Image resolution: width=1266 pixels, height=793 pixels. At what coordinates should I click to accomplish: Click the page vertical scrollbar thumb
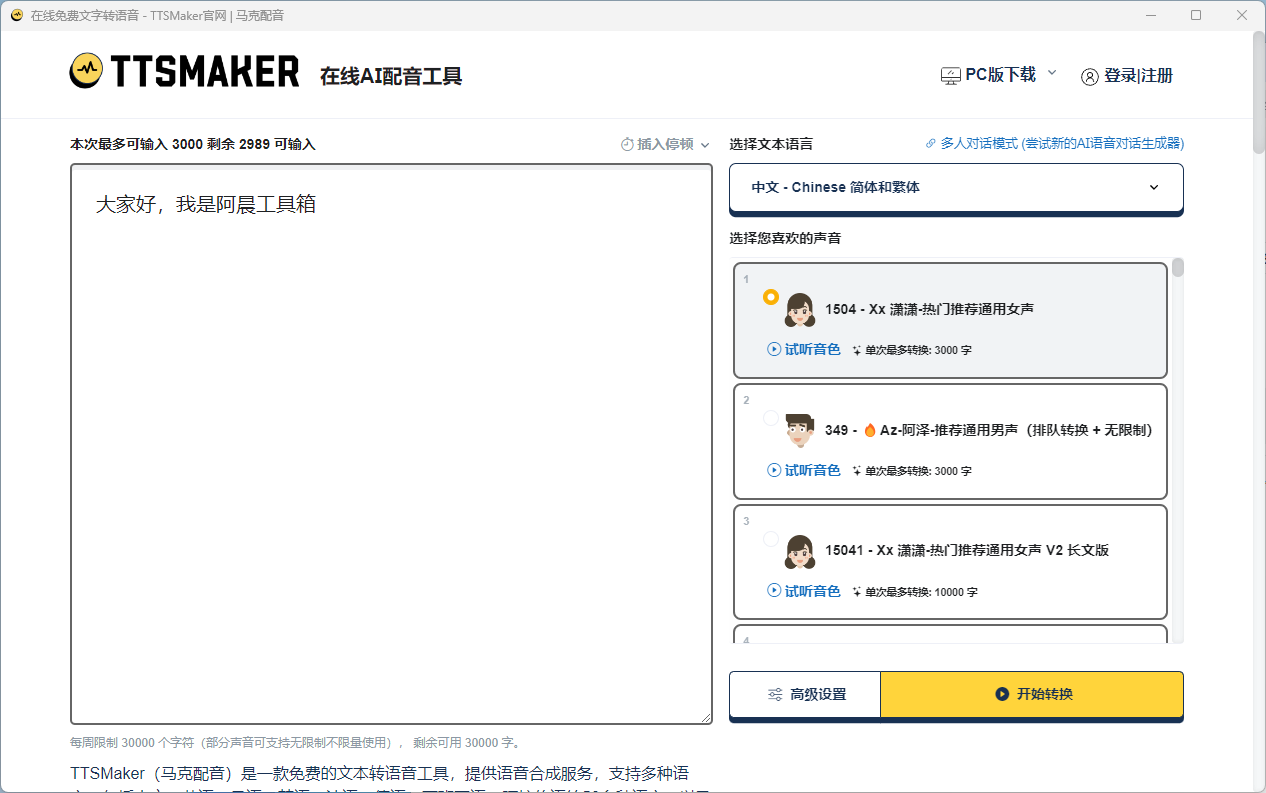click(1259, 92)
